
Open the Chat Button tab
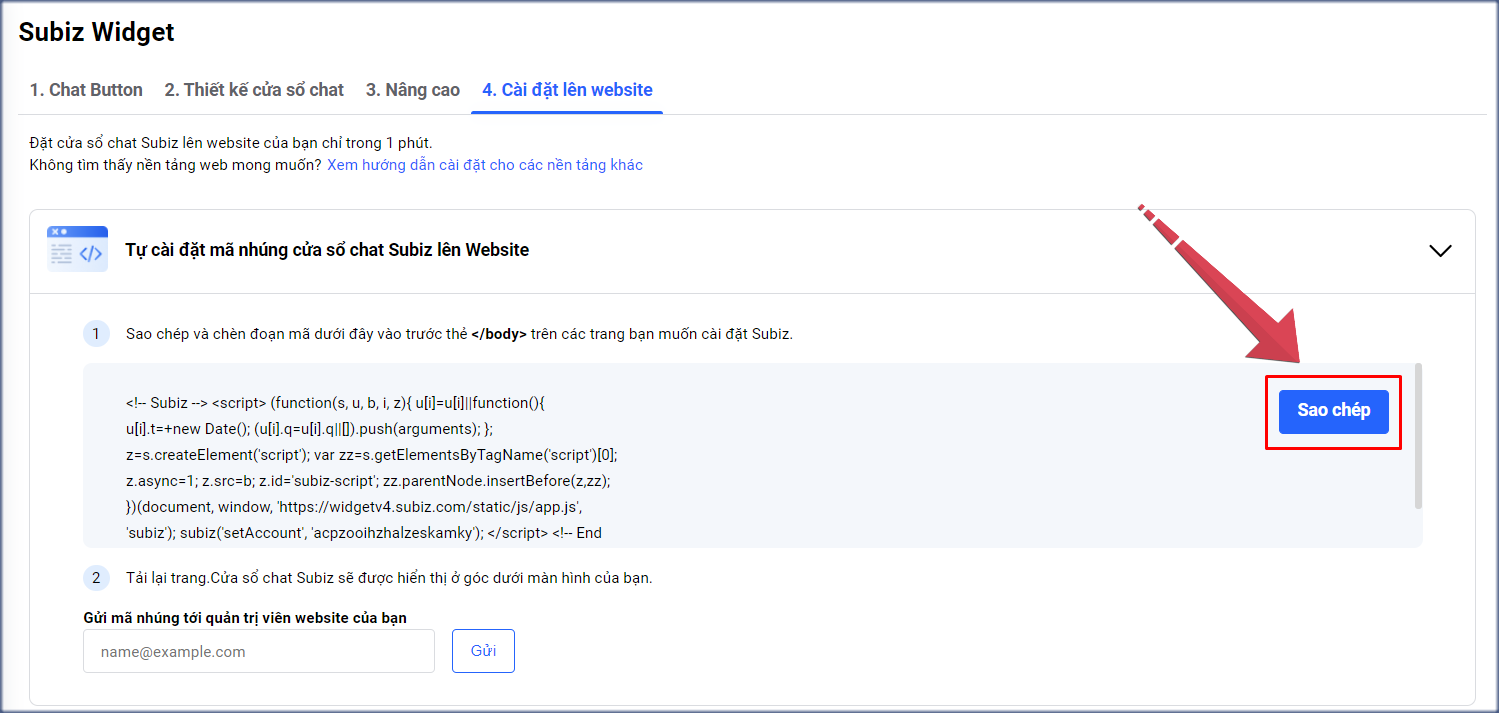click(x=86, y=90)
